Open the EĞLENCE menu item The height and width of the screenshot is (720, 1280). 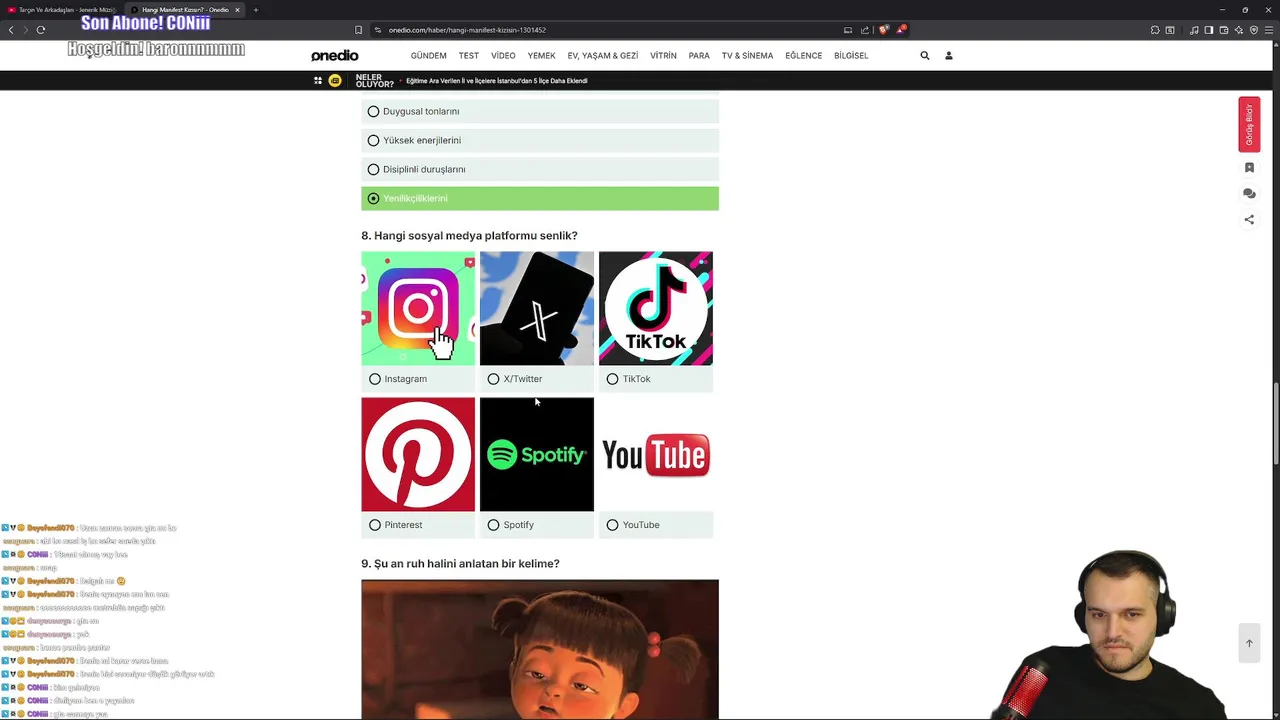804,56
